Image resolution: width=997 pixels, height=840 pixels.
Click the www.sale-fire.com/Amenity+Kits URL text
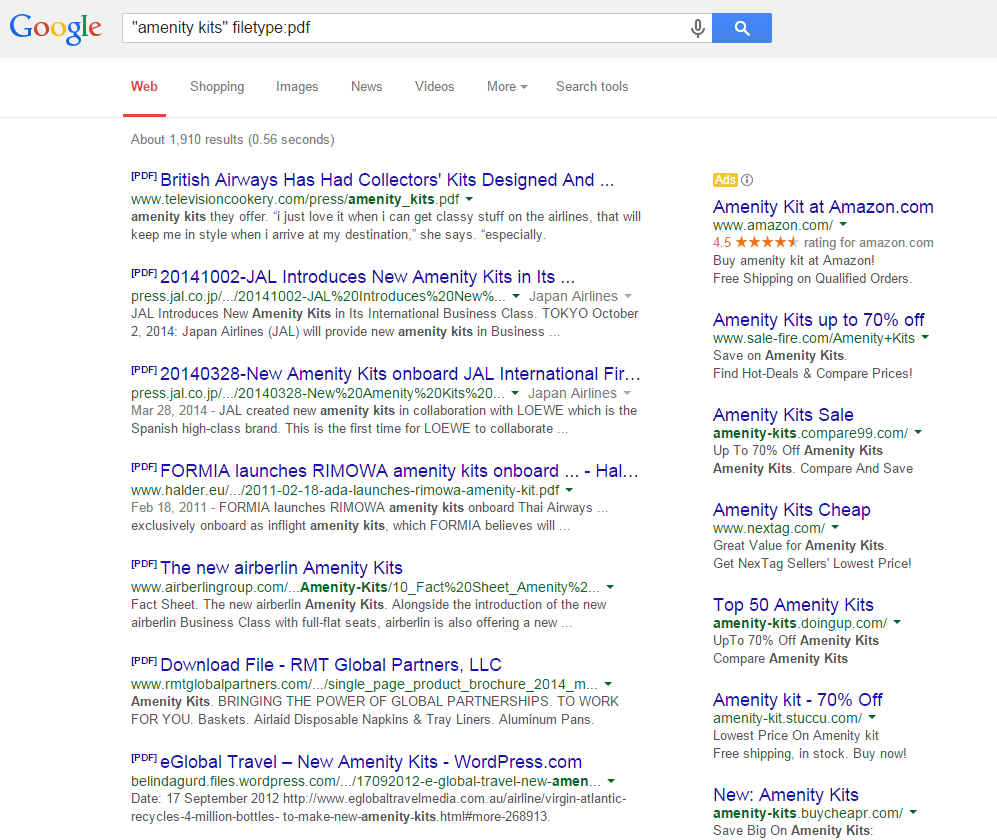[x=814, y=338]
